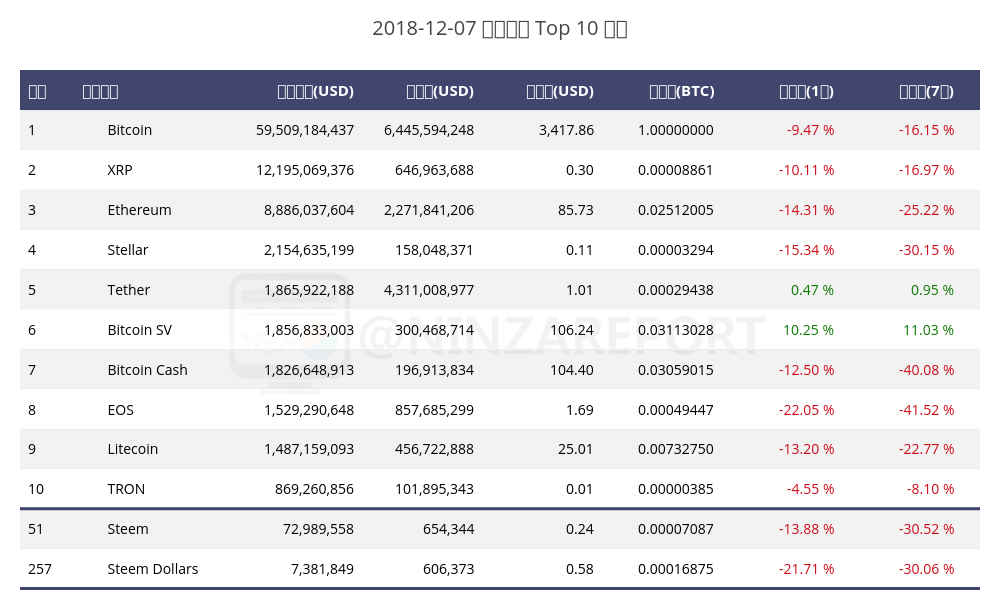The image size is (1000, 610).
Task: Click Steem Dollars price 0.58
Action: pos(580,569)
